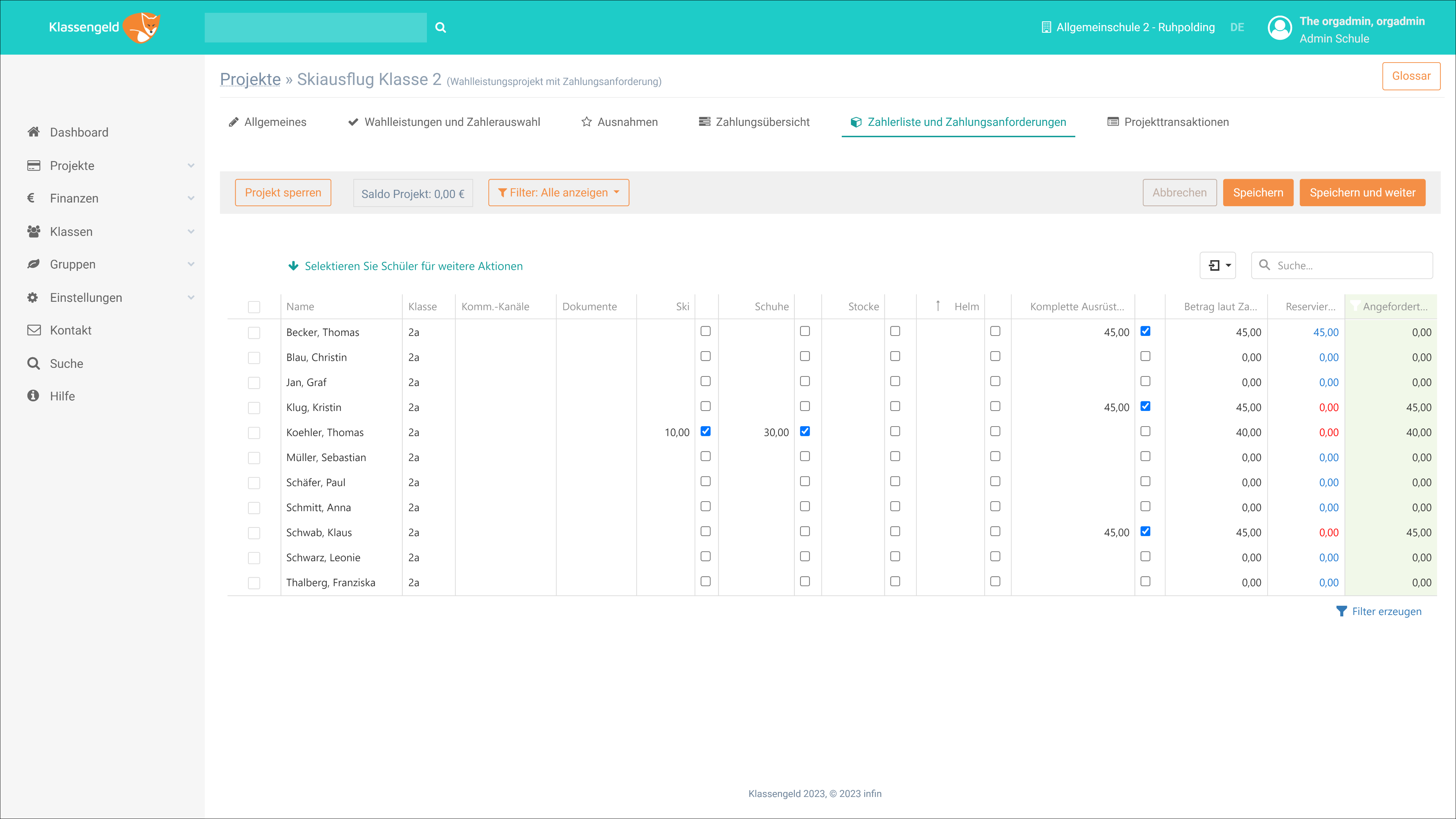Click the checkmark icon beside Wahlleistungen
Screen dimensions: 1456x819
(x=353, y=122)
